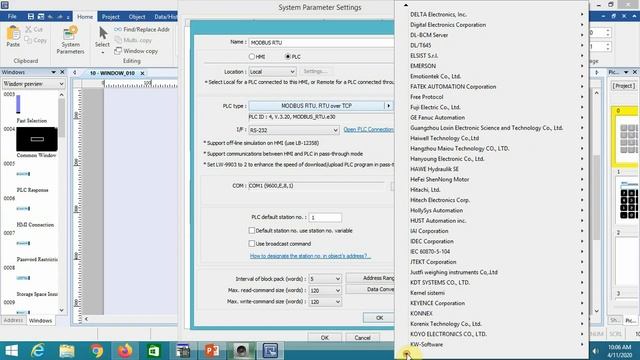The image size is (640, 360).
Task: Choose Free Protocol in vendor list
Action: (x=491, y=97)
